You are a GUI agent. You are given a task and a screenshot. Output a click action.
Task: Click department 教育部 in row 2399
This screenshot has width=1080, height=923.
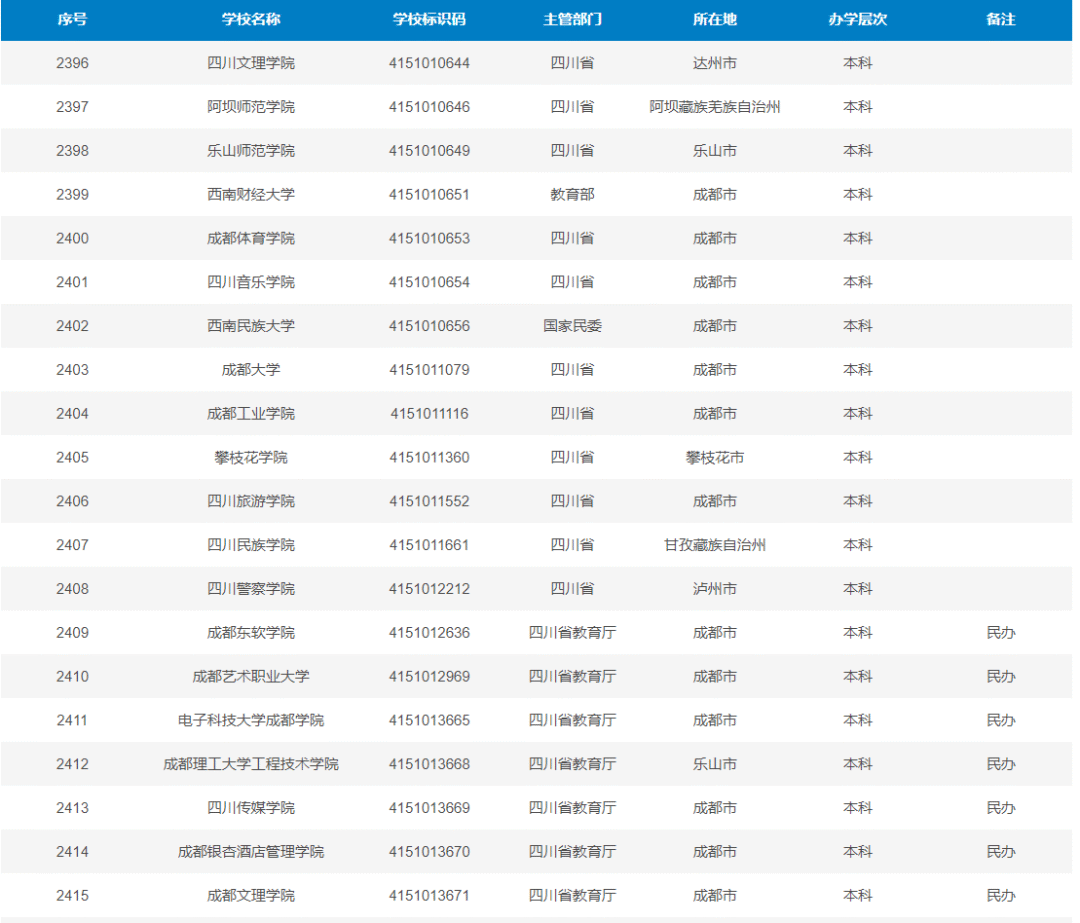tap(572, 194)
